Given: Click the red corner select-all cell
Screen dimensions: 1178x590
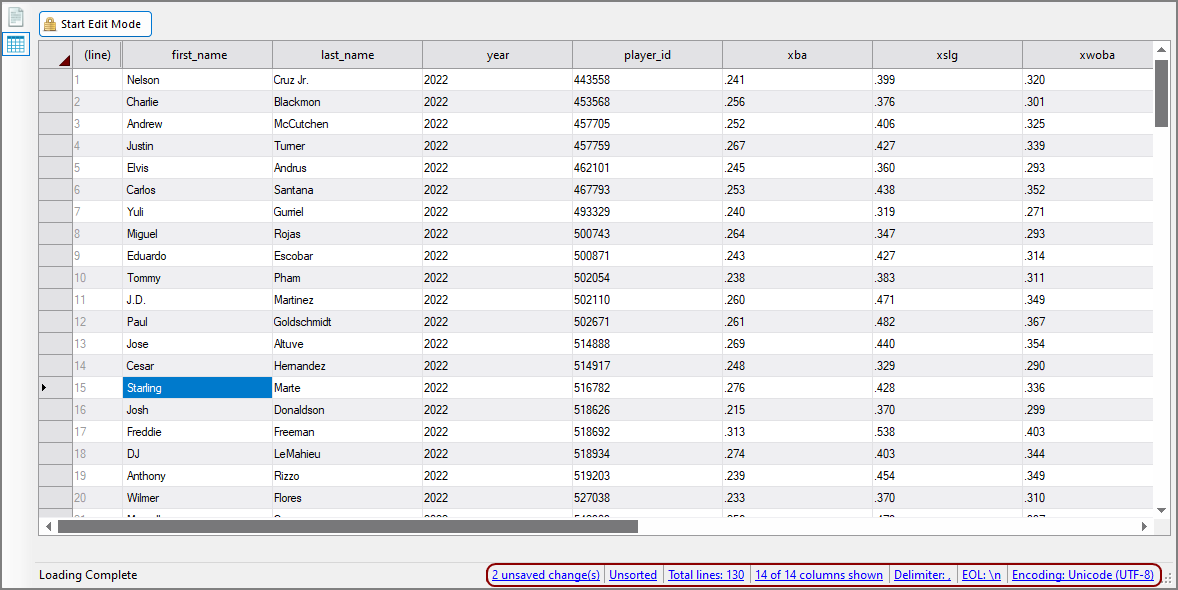Looking at the screenshot, I should [55, 55].
